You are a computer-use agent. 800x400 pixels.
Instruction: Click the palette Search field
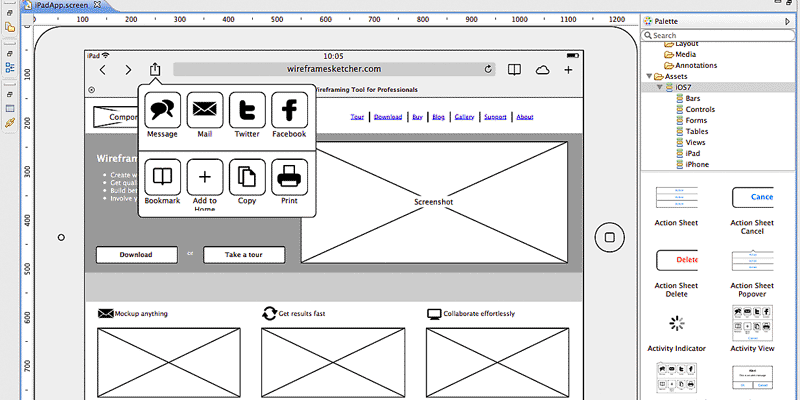(x=718, y=35)
